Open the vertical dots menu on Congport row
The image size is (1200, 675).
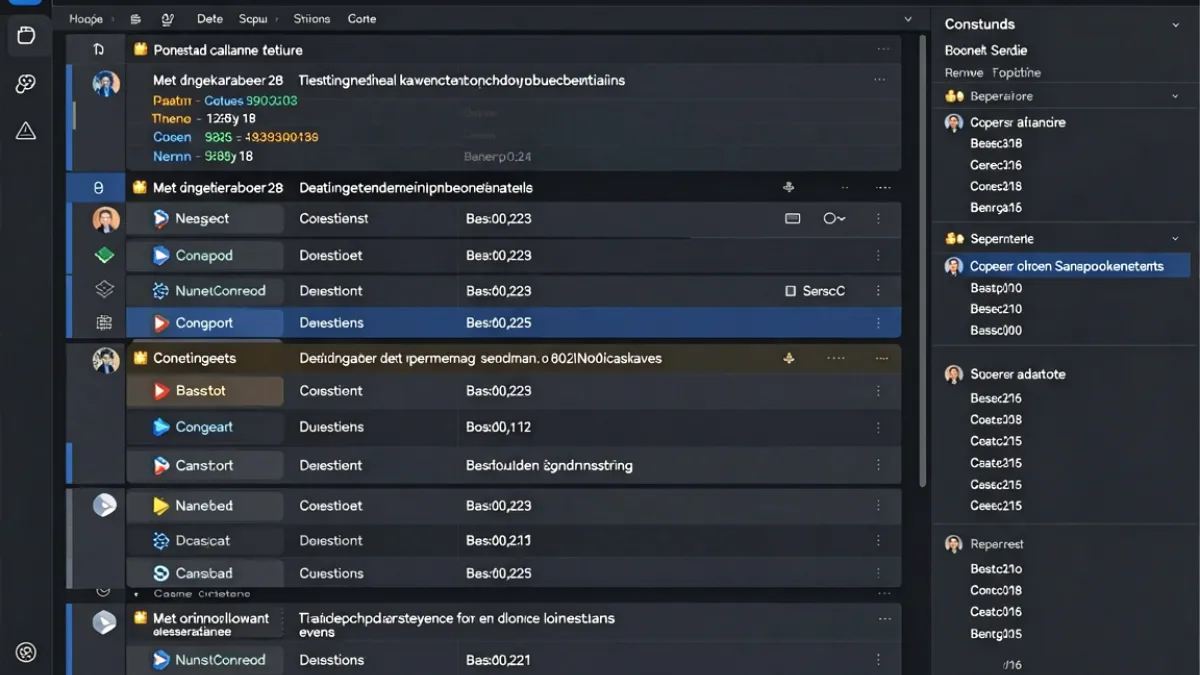[x=878, y=323]
